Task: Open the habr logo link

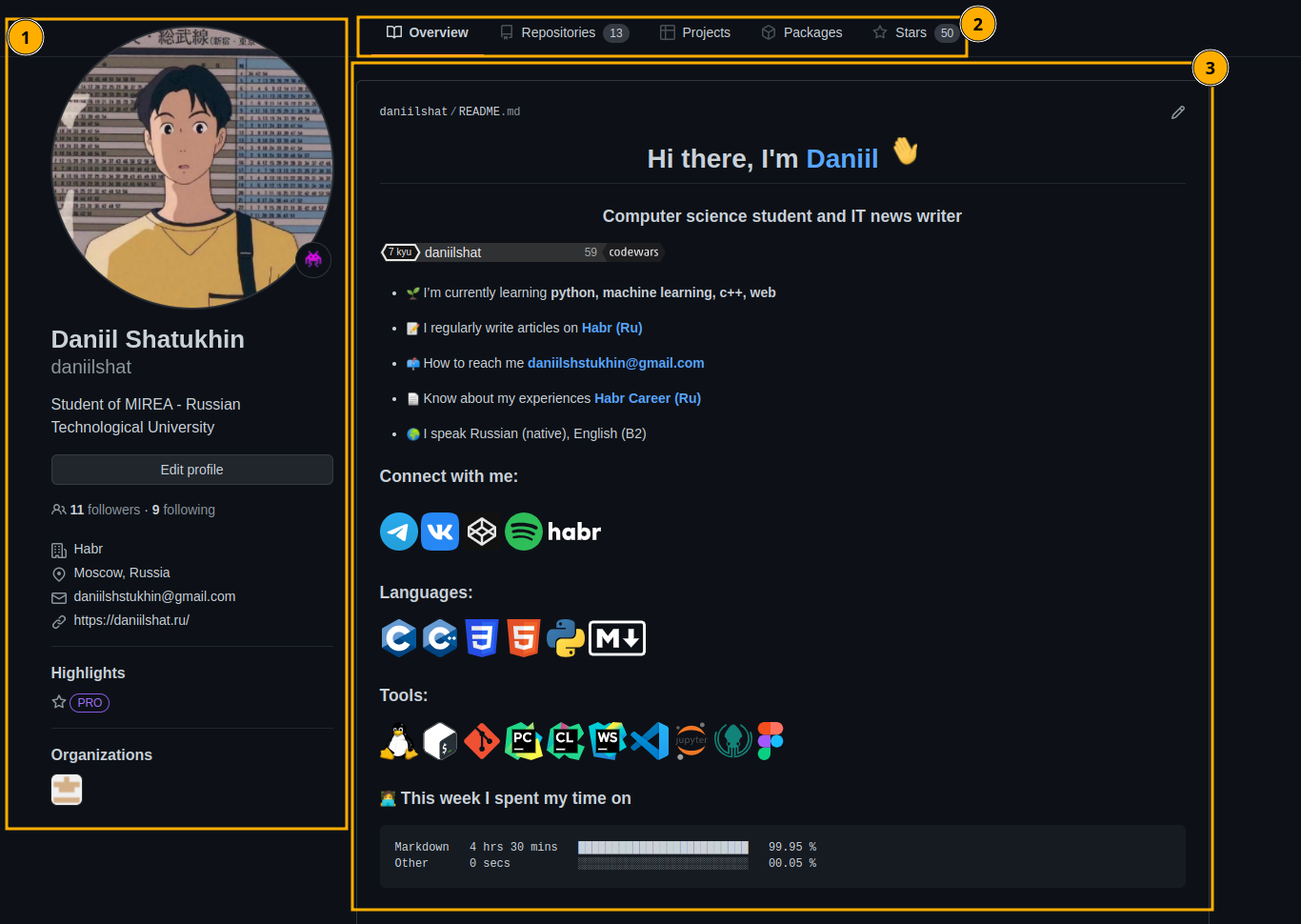Action: point(574,532)
